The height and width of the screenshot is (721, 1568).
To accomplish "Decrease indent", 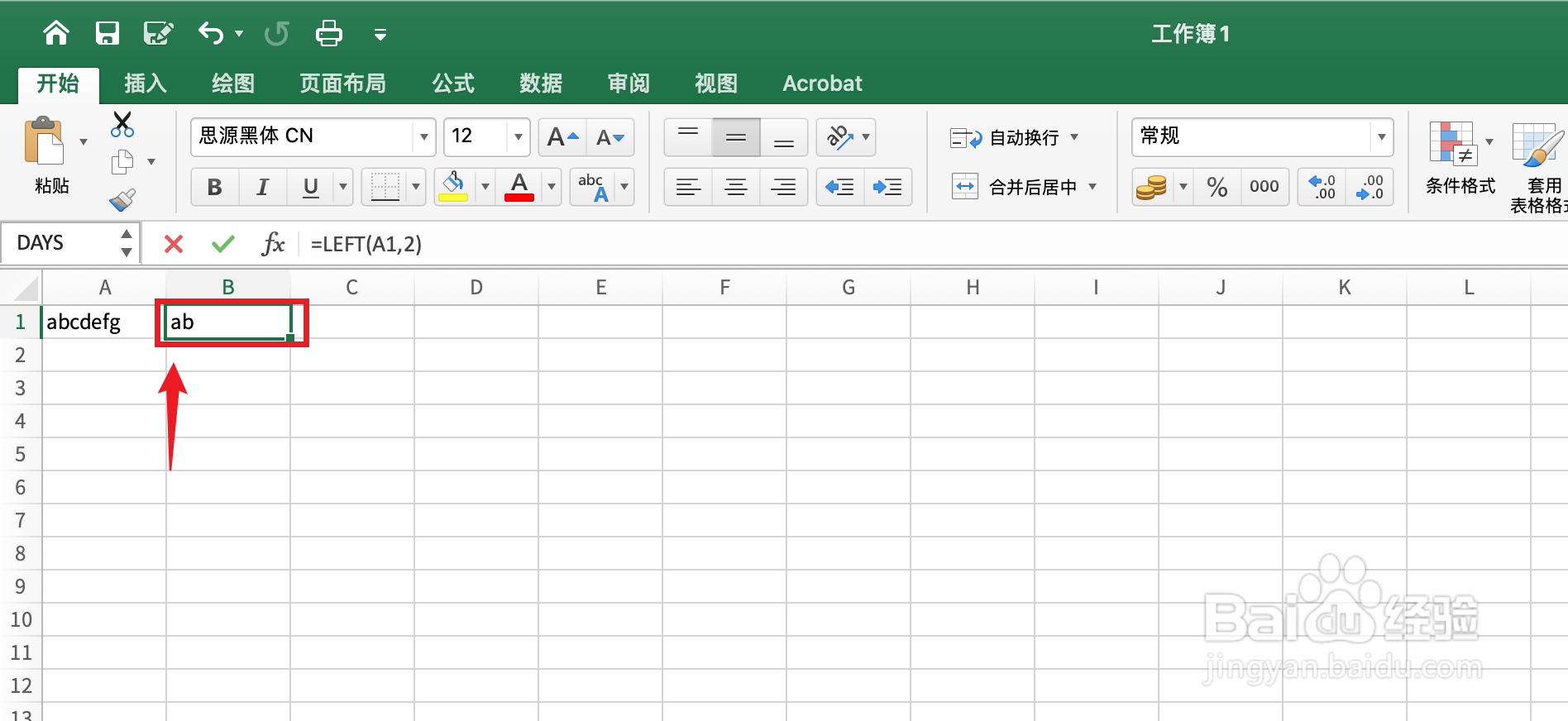I will (x=840, y=187).
